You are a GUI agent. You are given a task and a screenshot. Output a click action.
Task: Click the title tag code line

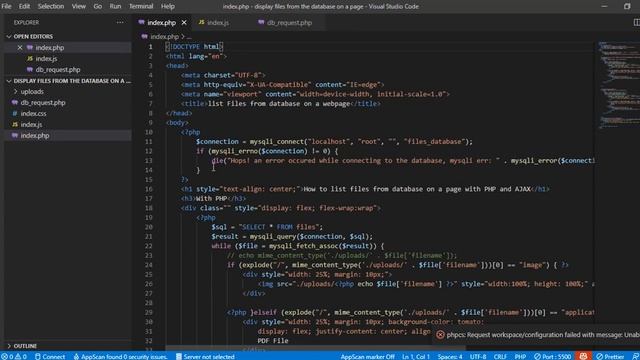(x=281, y=104)
